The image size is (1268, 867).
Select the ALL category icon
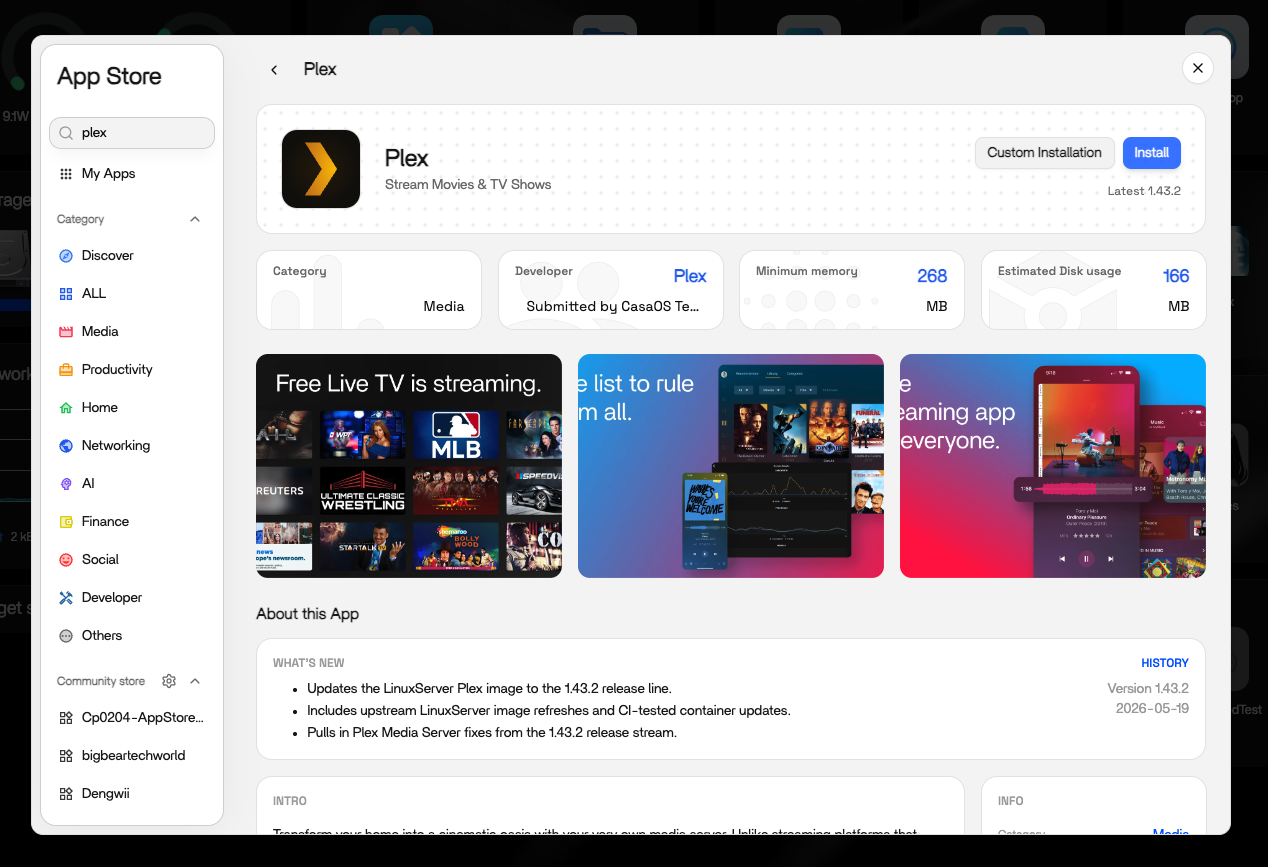66,294
